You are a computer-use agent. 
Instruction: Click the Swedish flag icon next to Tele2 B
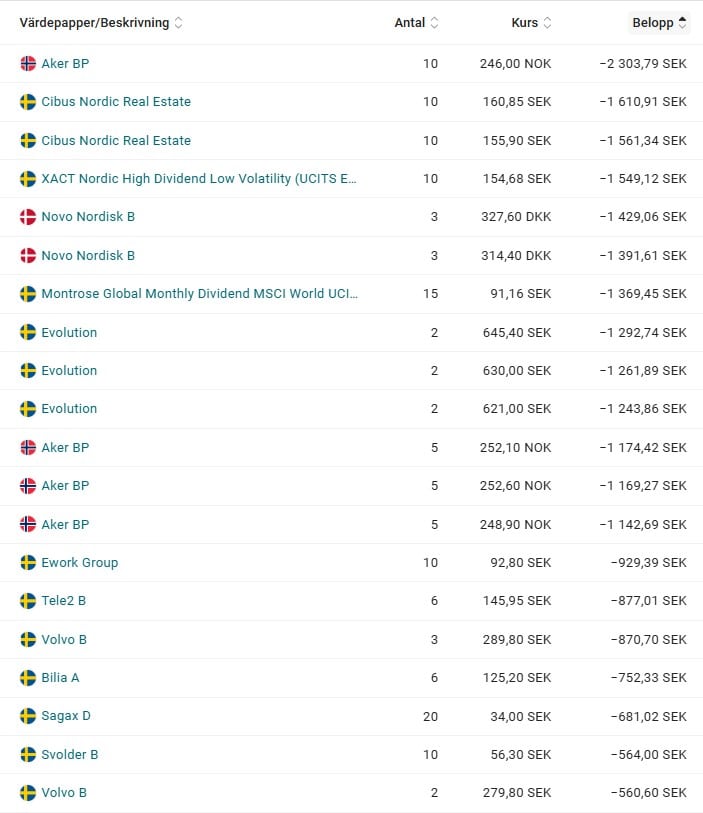(28, 601)
